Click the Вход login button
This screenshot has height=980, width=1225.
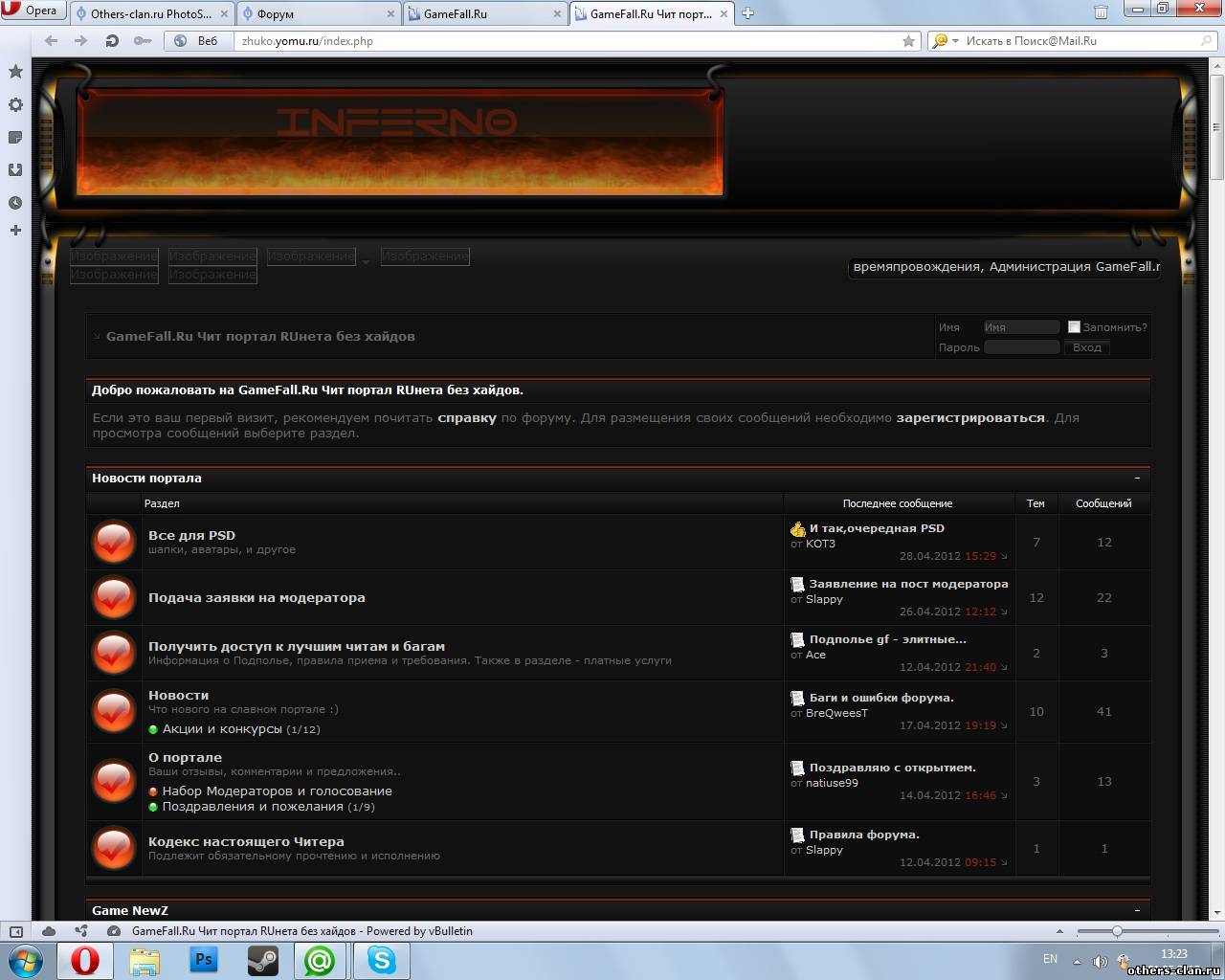(1086, 347)
